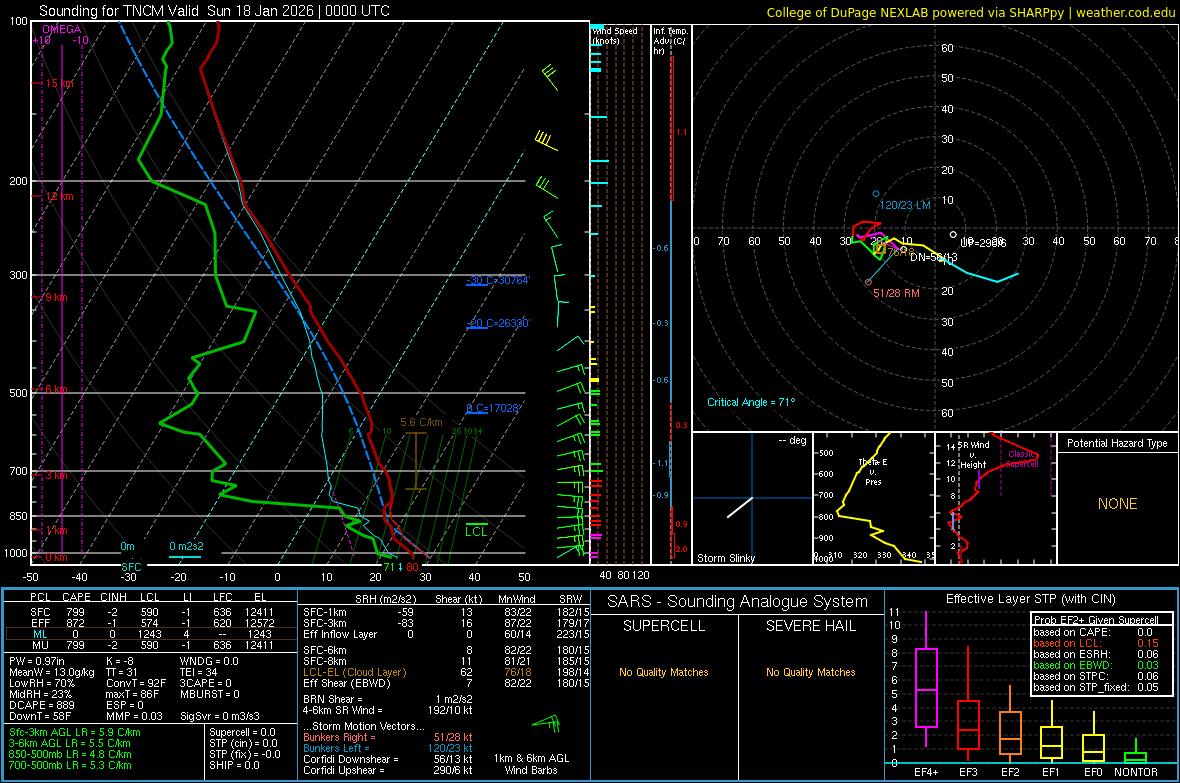Image resolution: width=1180 pixels, height=783 pixels.
Task: Click the '0 m2s2' label on skew-T
Action: click(186, 546)
